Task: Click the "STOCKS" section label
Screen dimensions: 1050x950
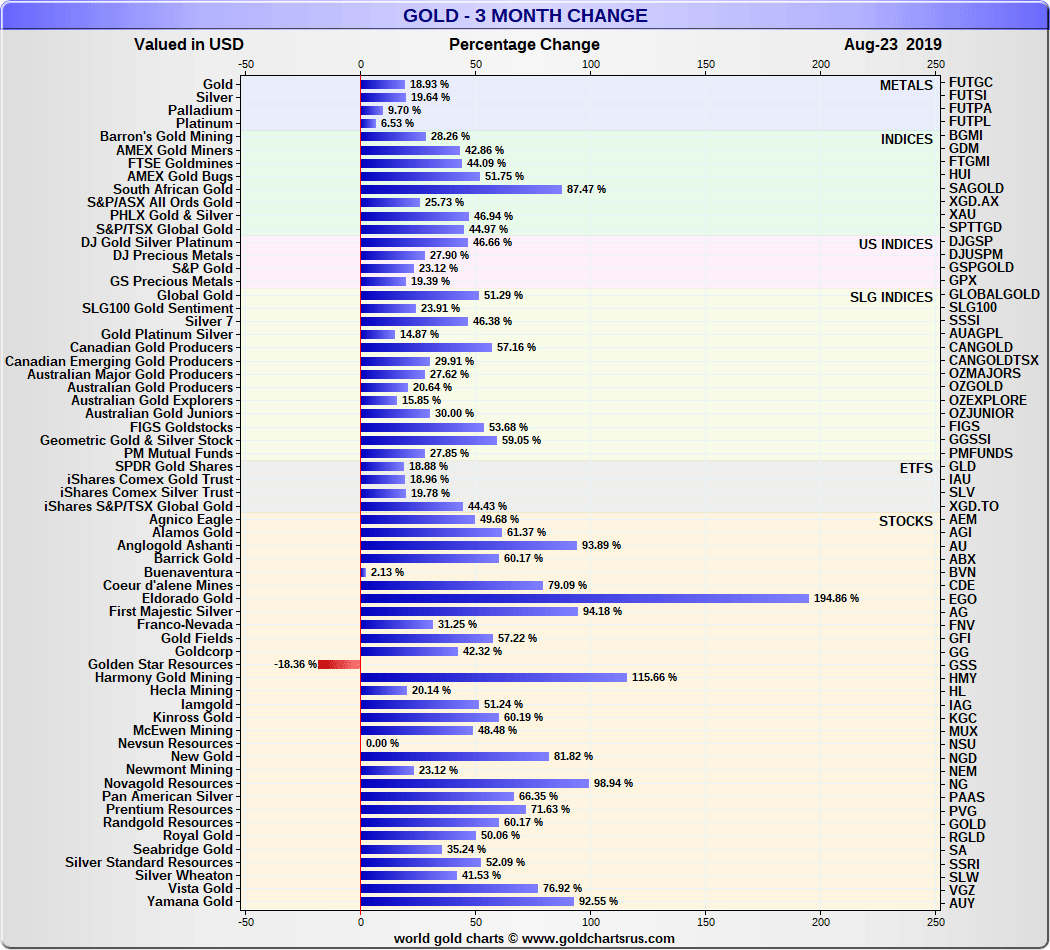Action: [905, 521]
